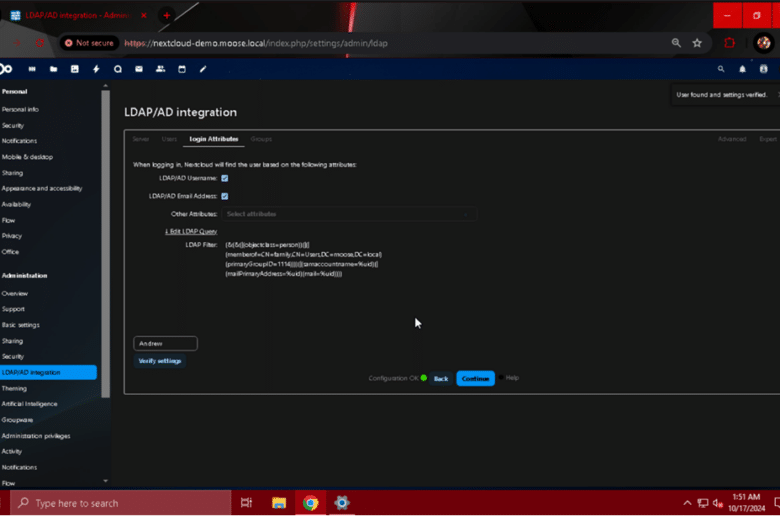The image size is (780, 516).
Task: Switch to the Users tab
Action: coord(169,139)
